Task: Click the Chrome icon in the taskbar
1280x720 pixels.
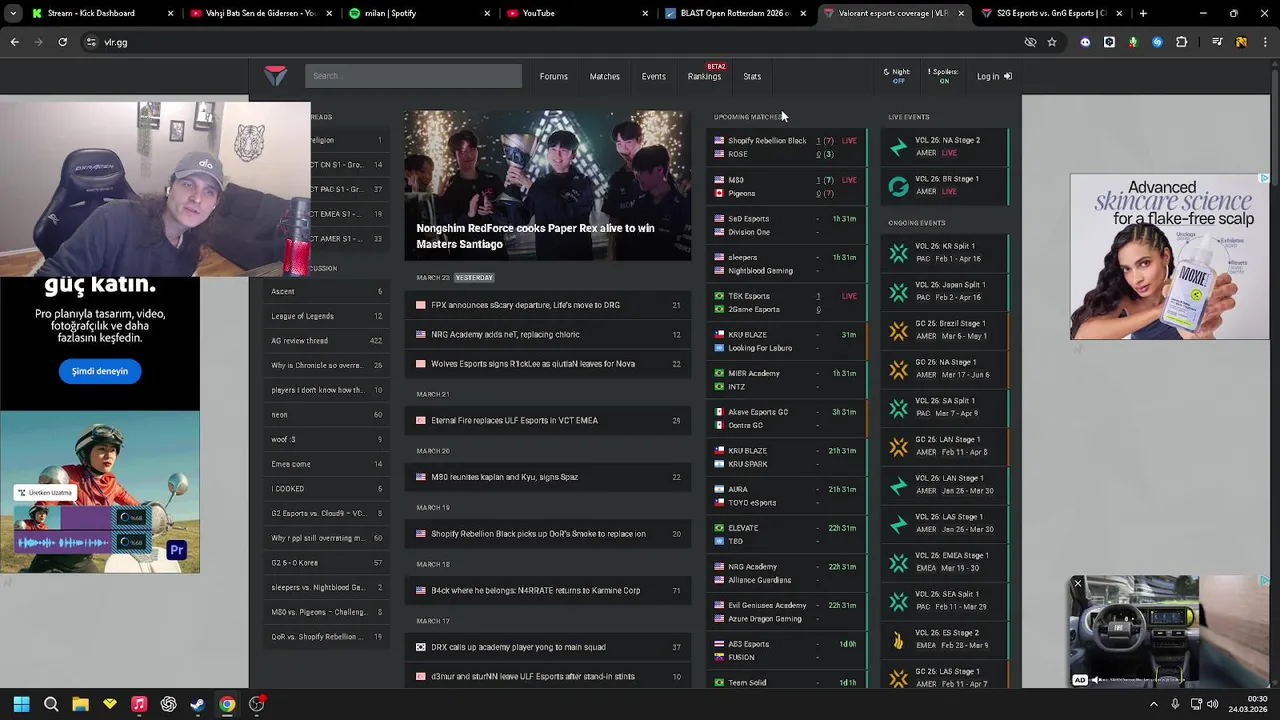Action: 227,704
